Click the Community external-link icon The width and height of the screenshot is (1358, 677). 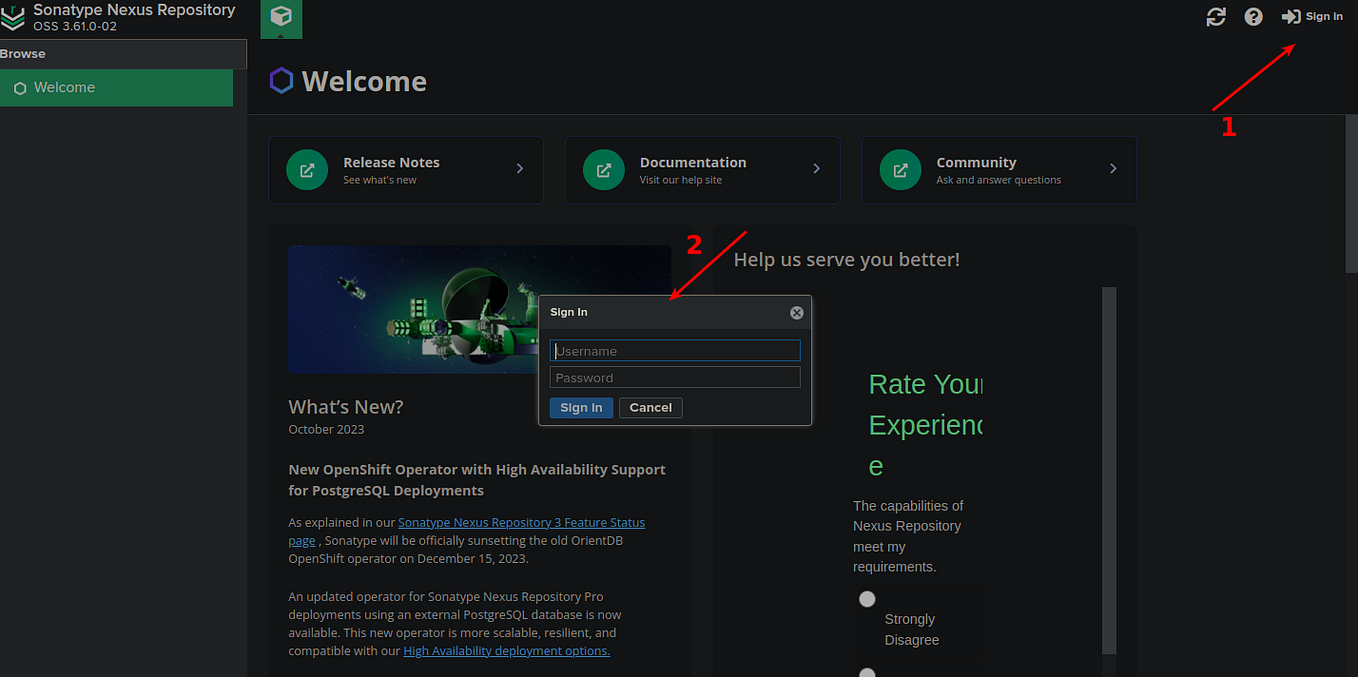click(x=900, y=169)
